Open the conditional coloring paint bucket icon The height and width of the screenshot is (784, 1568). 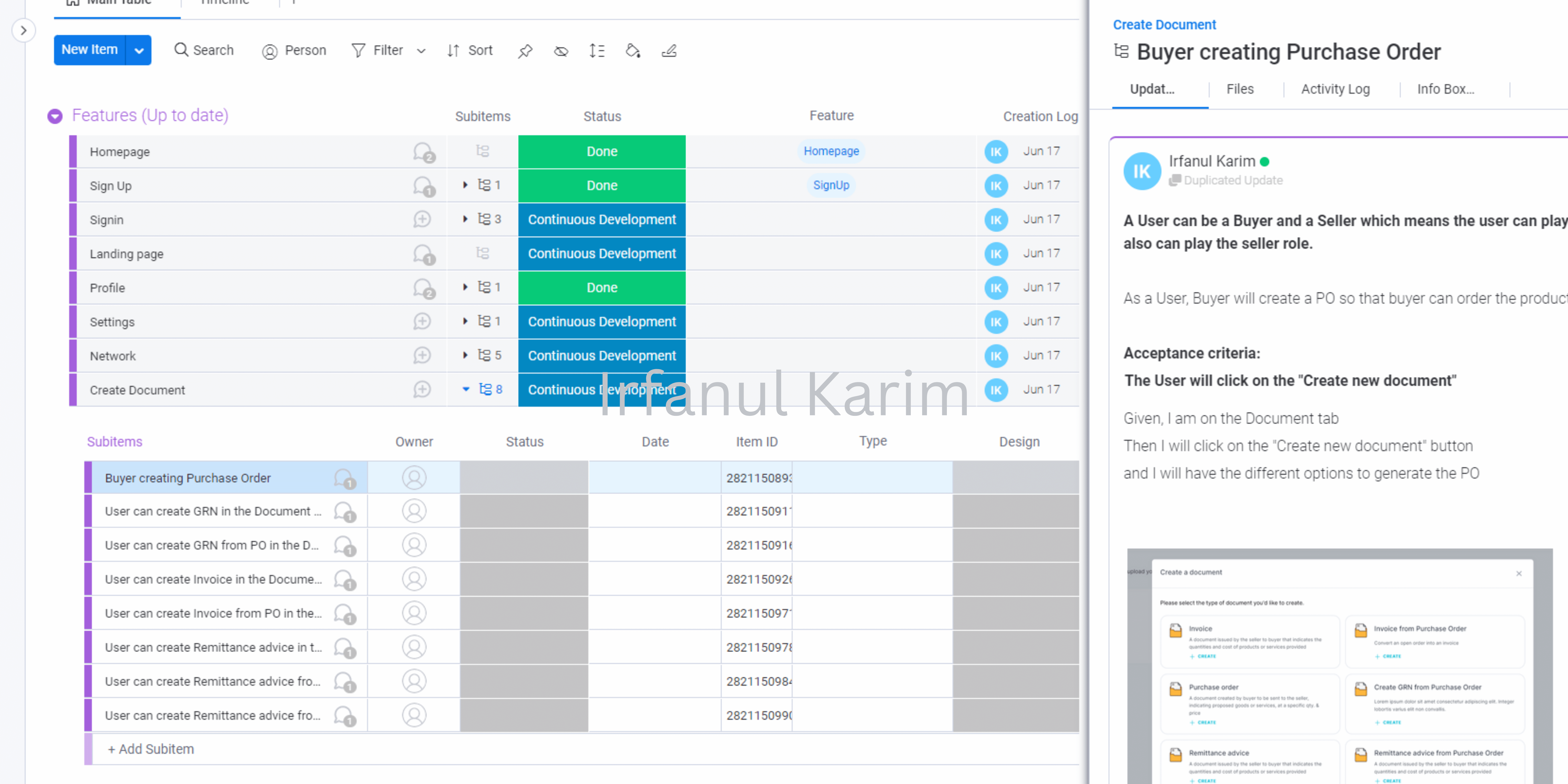coord(633,51)
